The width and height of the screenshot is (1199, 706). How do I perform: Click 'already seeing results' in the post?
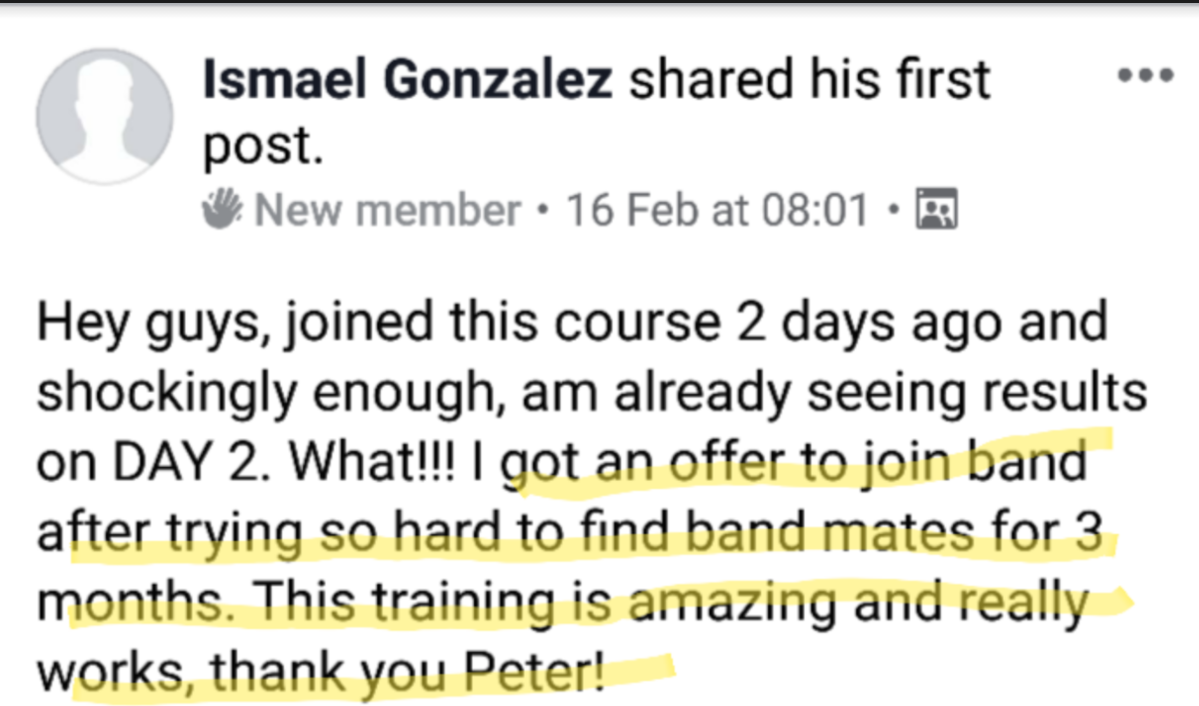pos(872,394)
